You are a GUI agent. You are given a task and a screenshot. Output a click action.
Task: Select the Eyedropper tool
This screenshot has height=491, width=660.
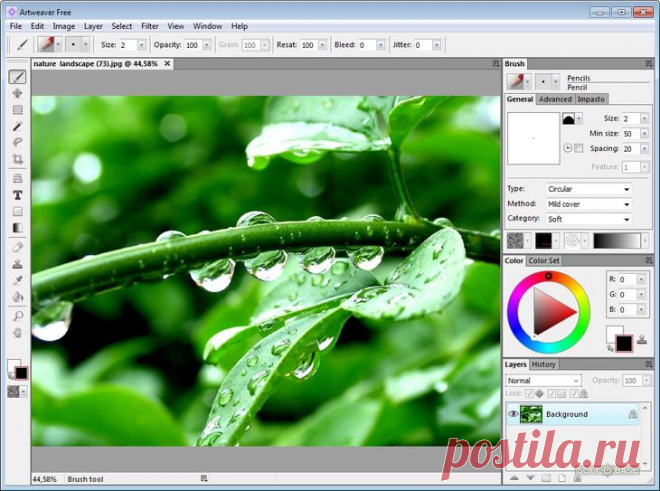click(17, 280)
